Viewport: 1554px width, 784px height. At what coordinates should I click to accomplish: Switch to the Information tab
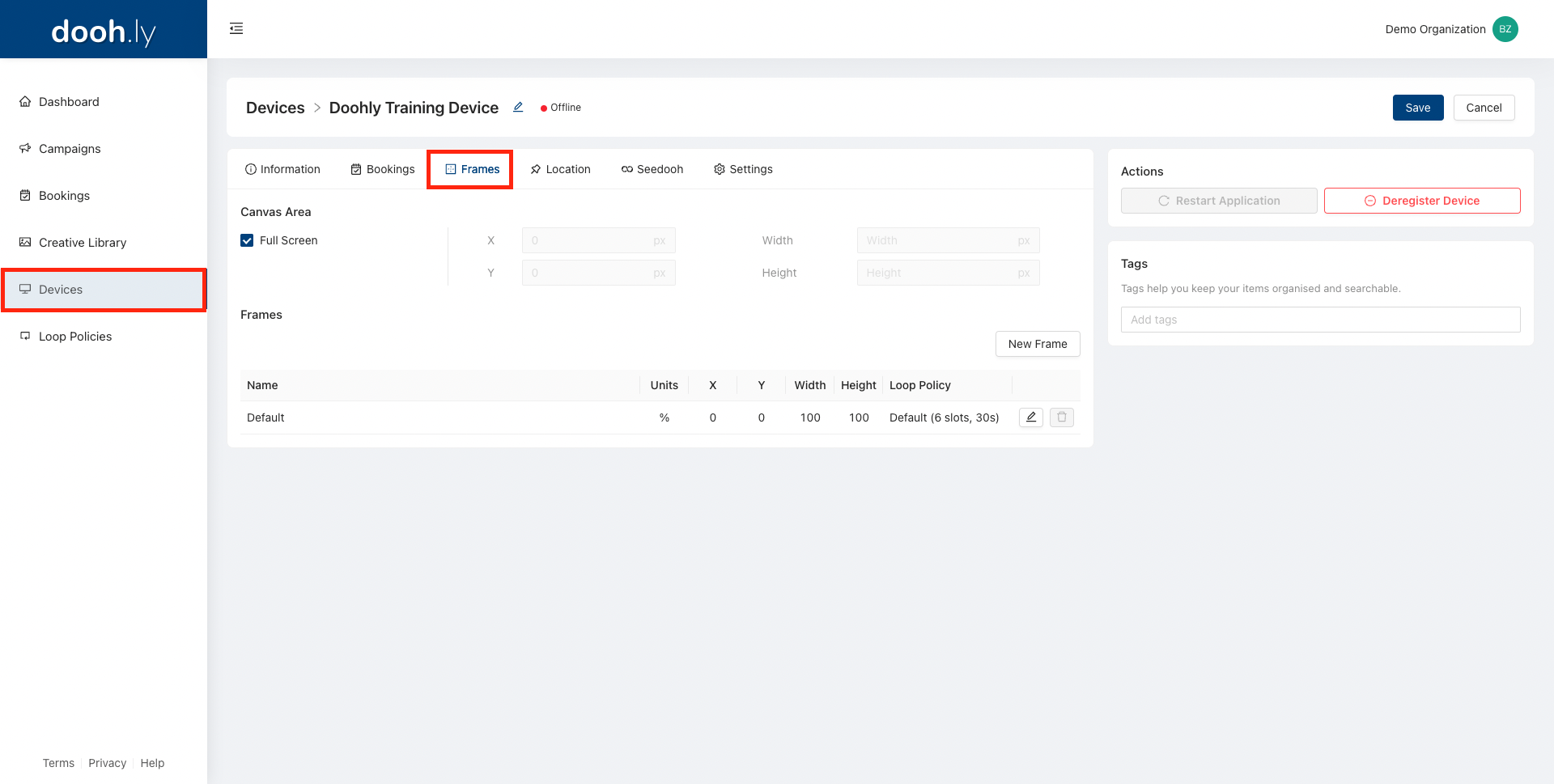[x=282, y=169]
